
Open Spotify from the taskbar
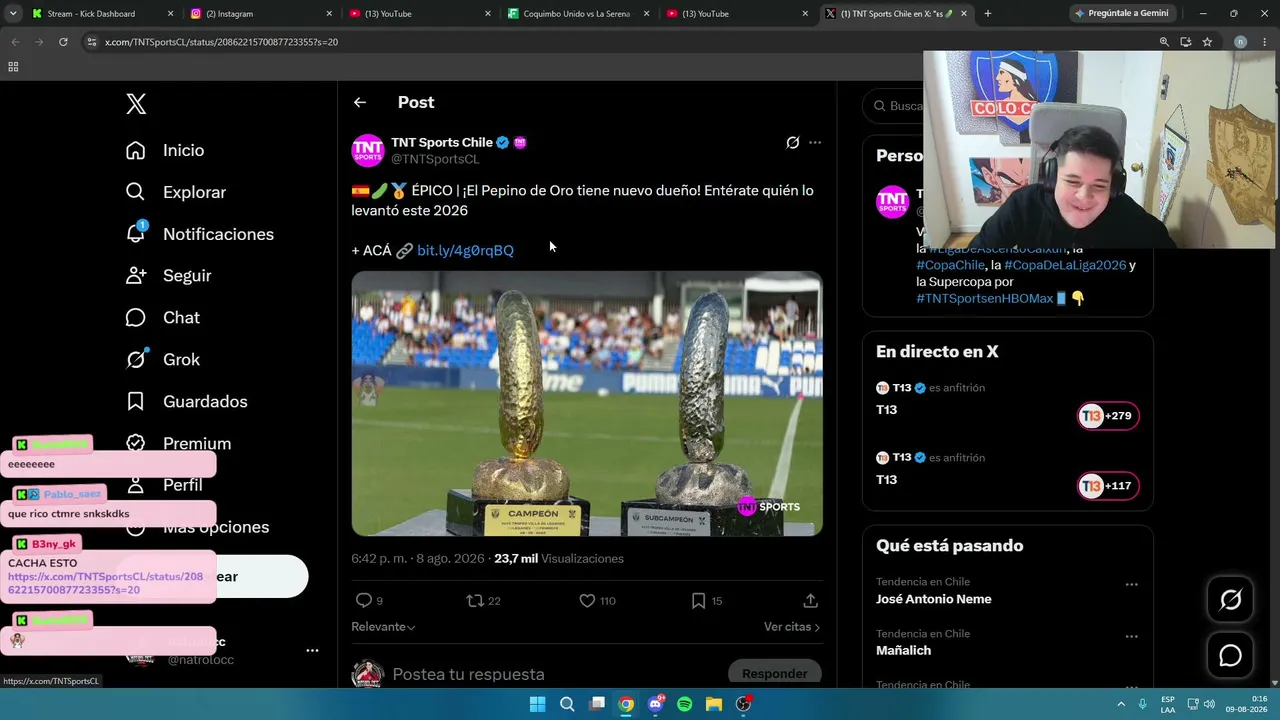pos(684,704)
